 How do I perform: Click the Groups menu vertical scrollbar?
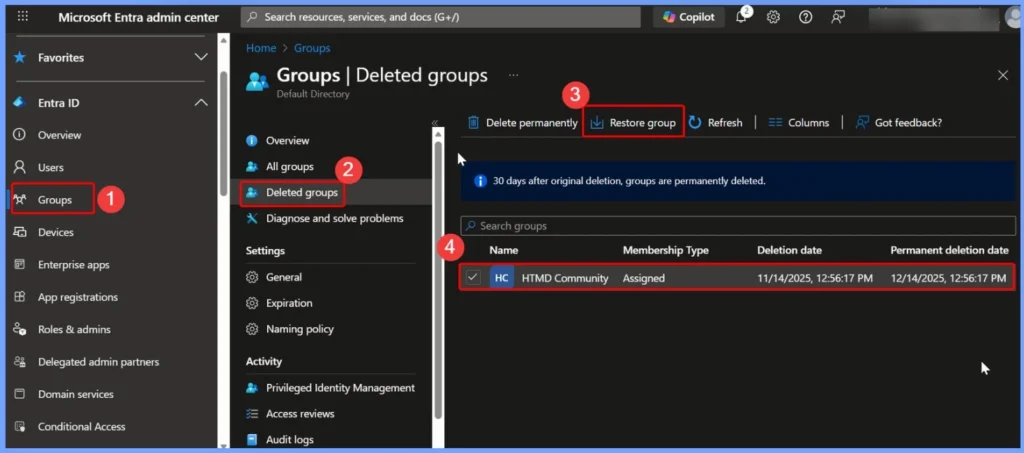pos(438,279)
